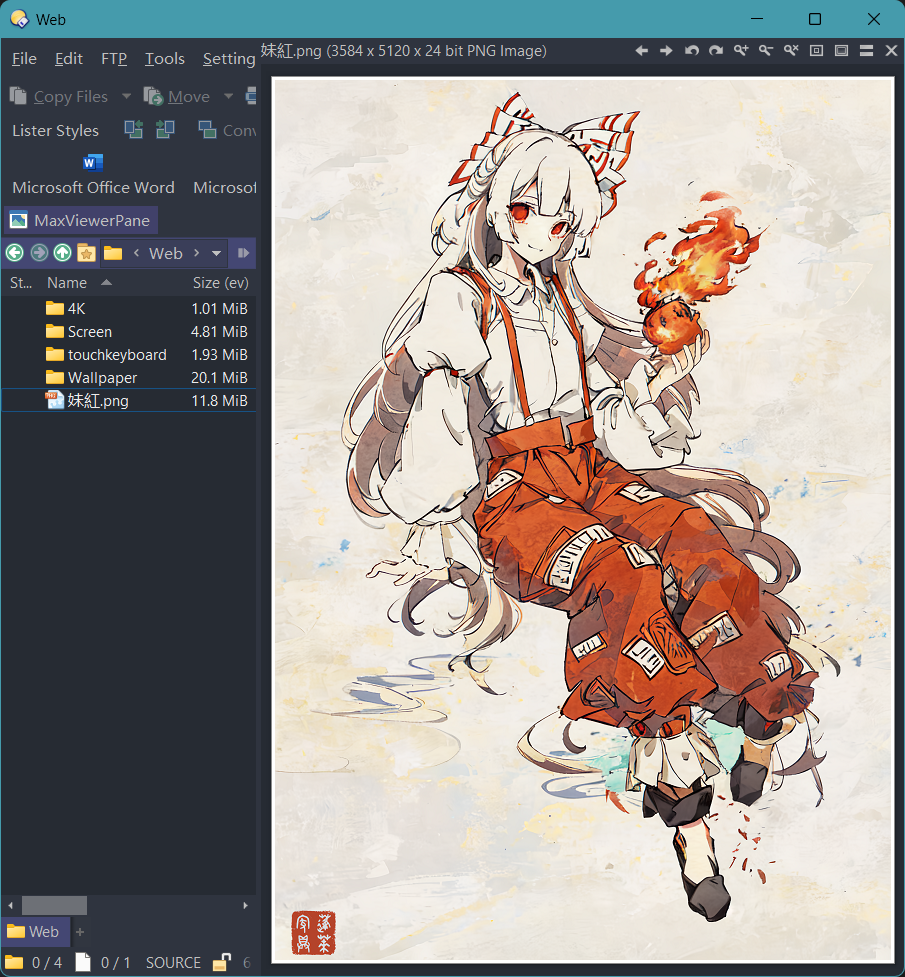905x977 pixels.
Task: Click the 11.8 MiB size value
Action: coord(219,401)
